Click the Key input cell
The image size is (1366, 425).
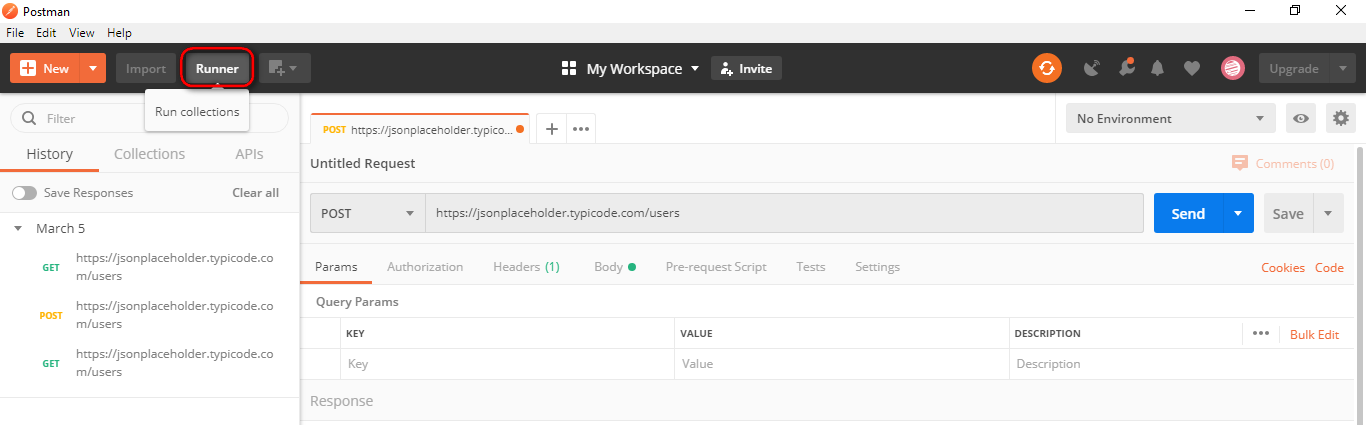click(507, 364)
